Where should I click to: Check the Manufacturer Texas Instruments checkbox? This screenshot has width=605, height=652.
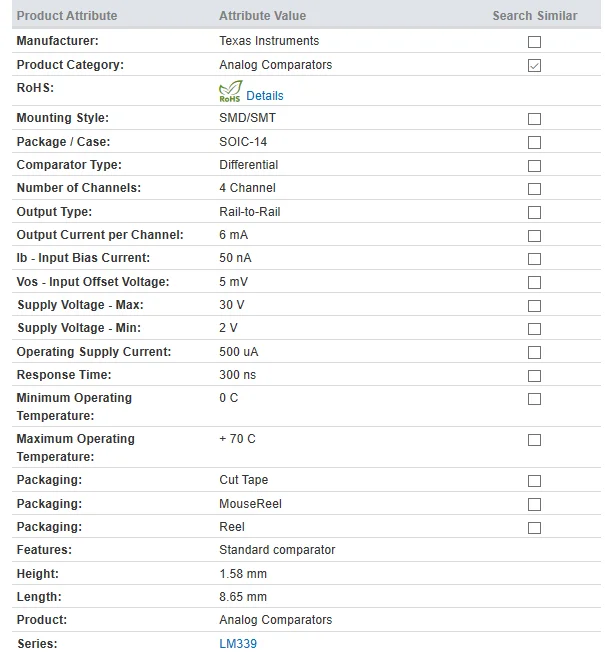click(534, 42)
